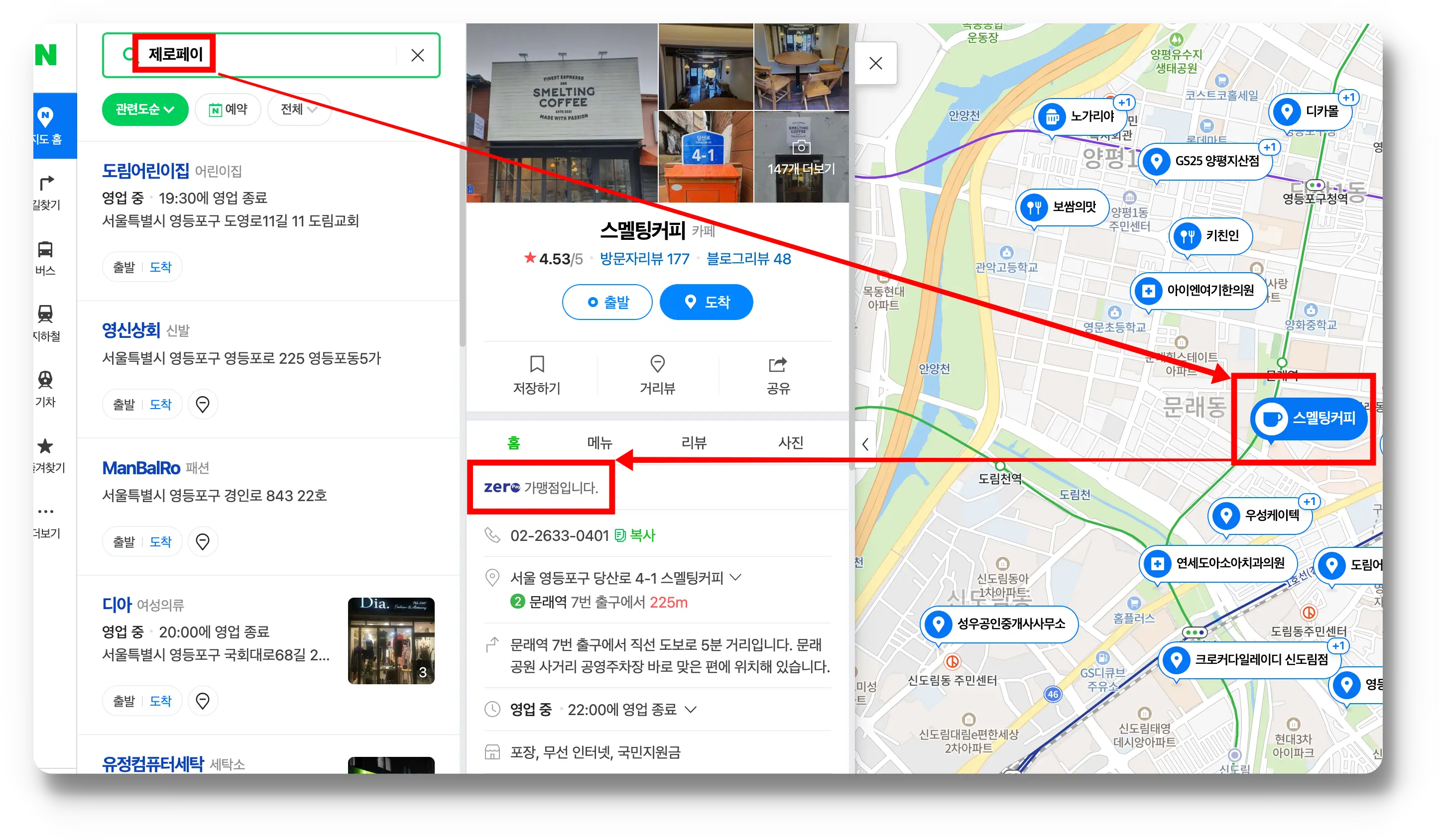Click the +1 badge on 노가리야 marker
The image size is (1439, 840).
1124,103
